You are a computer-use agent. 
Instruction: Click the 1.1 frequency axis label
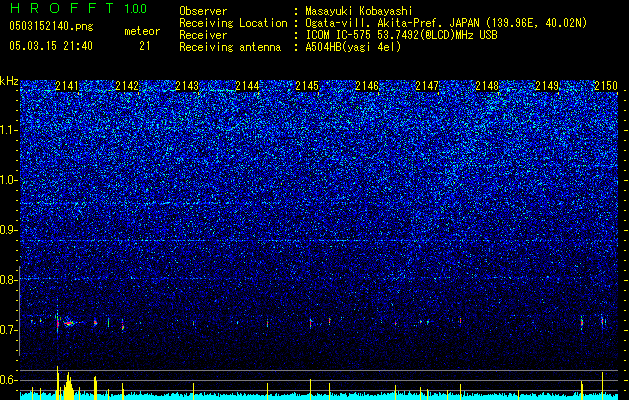[9, 130]
